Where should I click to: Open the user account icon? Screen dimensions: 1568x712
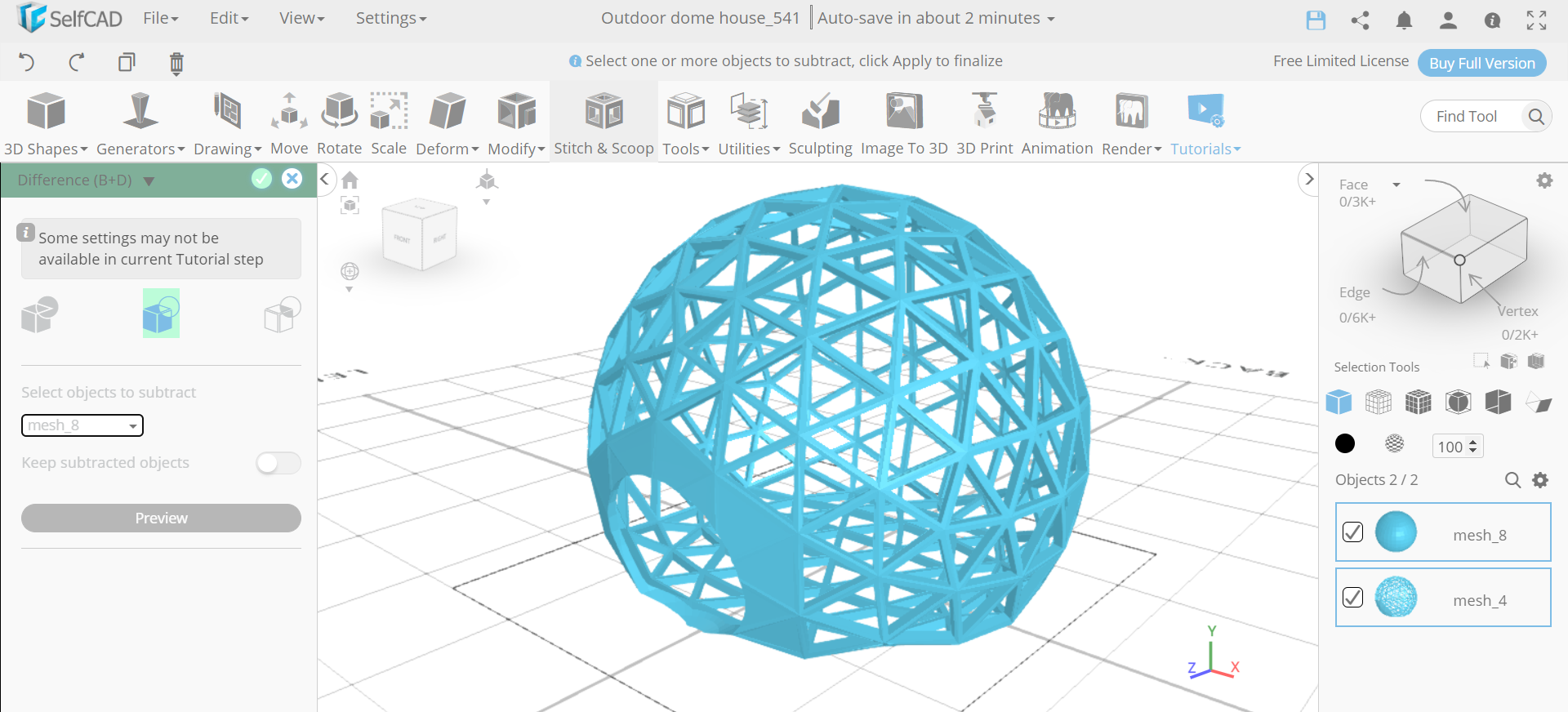(x=1448, y=20)
